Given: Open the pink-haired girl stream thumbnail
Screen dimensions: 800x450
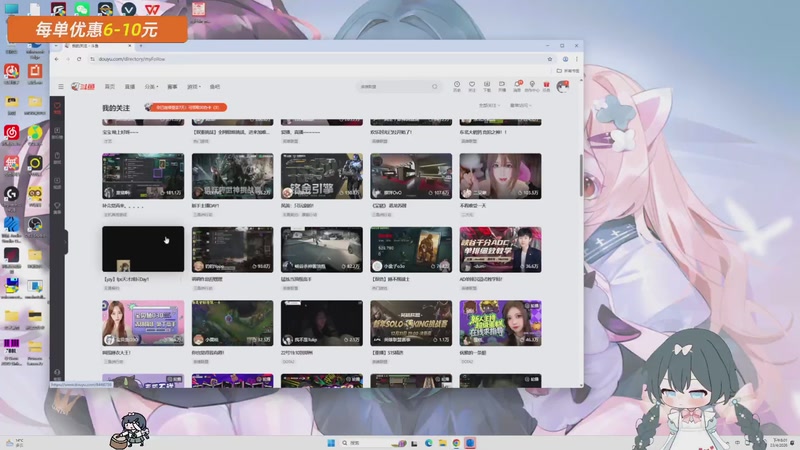Looking at the screenshot, I should point(501,176).
